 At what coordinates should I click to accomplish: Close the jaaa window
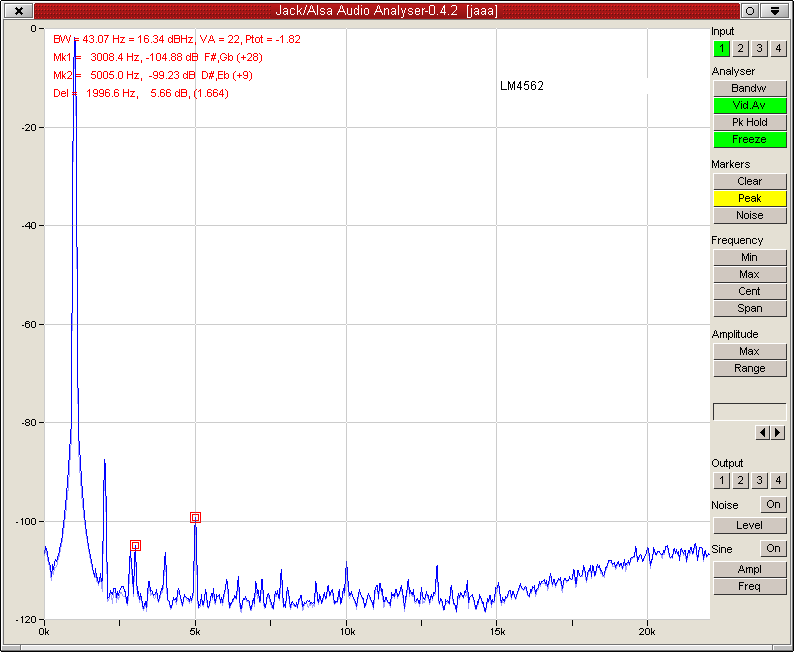coord(19,11)
